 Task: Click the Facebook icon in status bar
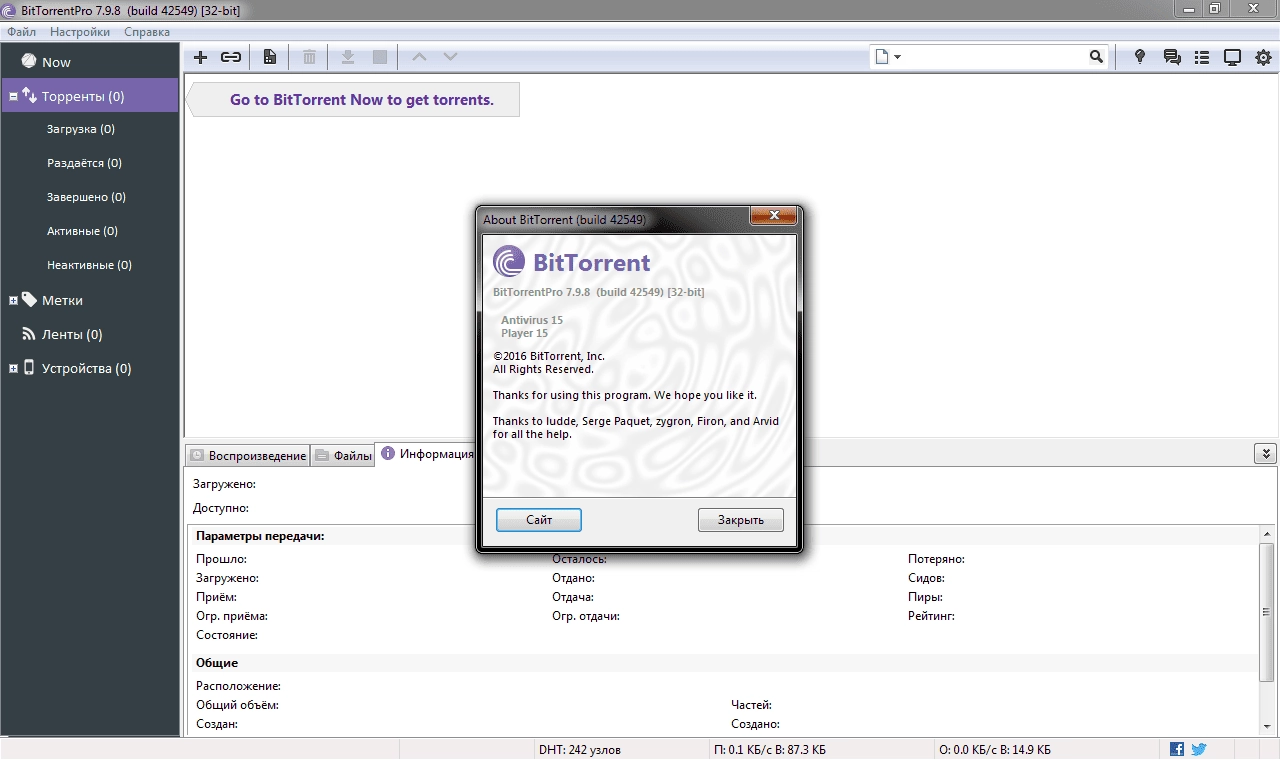(x=1177, y=749)
